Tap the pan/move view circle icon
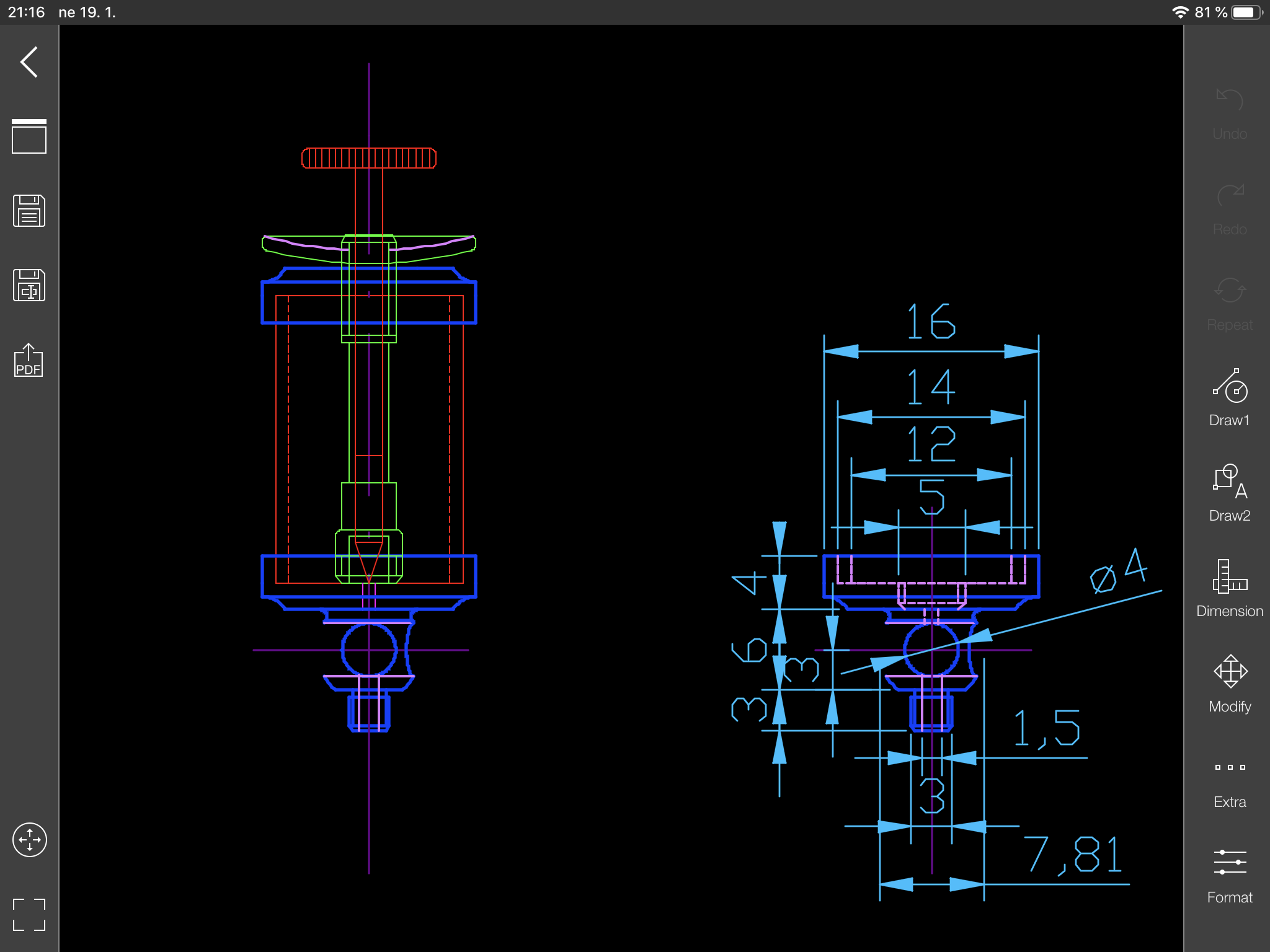This screenshot has height=952, width=1270. coord(29,840)
